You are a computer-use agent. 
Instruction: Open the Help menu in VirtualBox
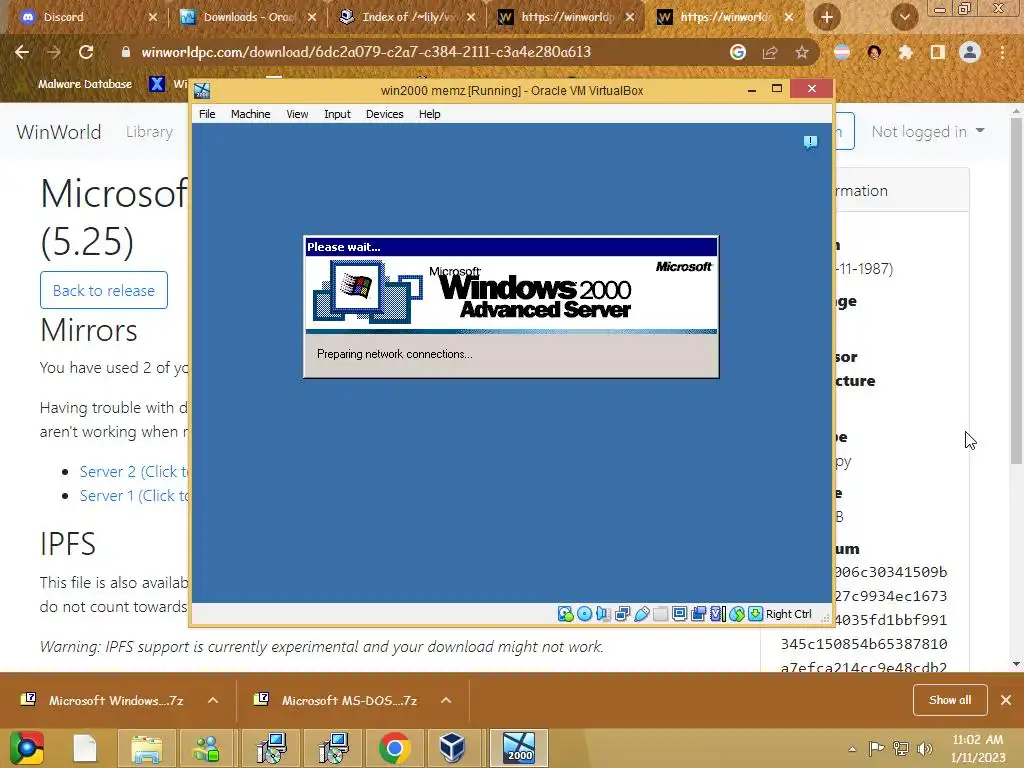point(430,114)
